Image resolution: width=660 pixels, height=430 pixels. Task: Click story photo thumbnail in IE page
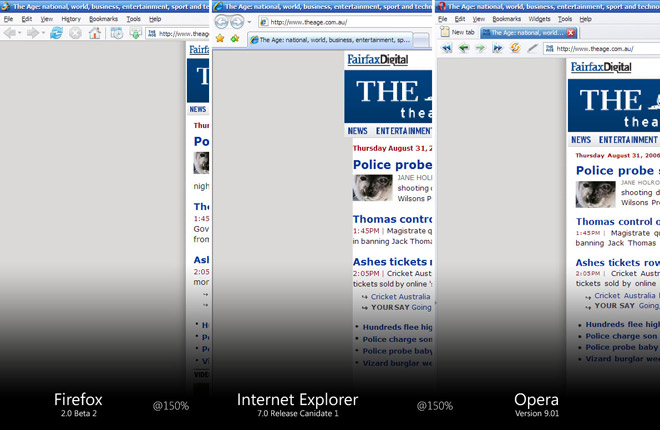coord(373,188)
